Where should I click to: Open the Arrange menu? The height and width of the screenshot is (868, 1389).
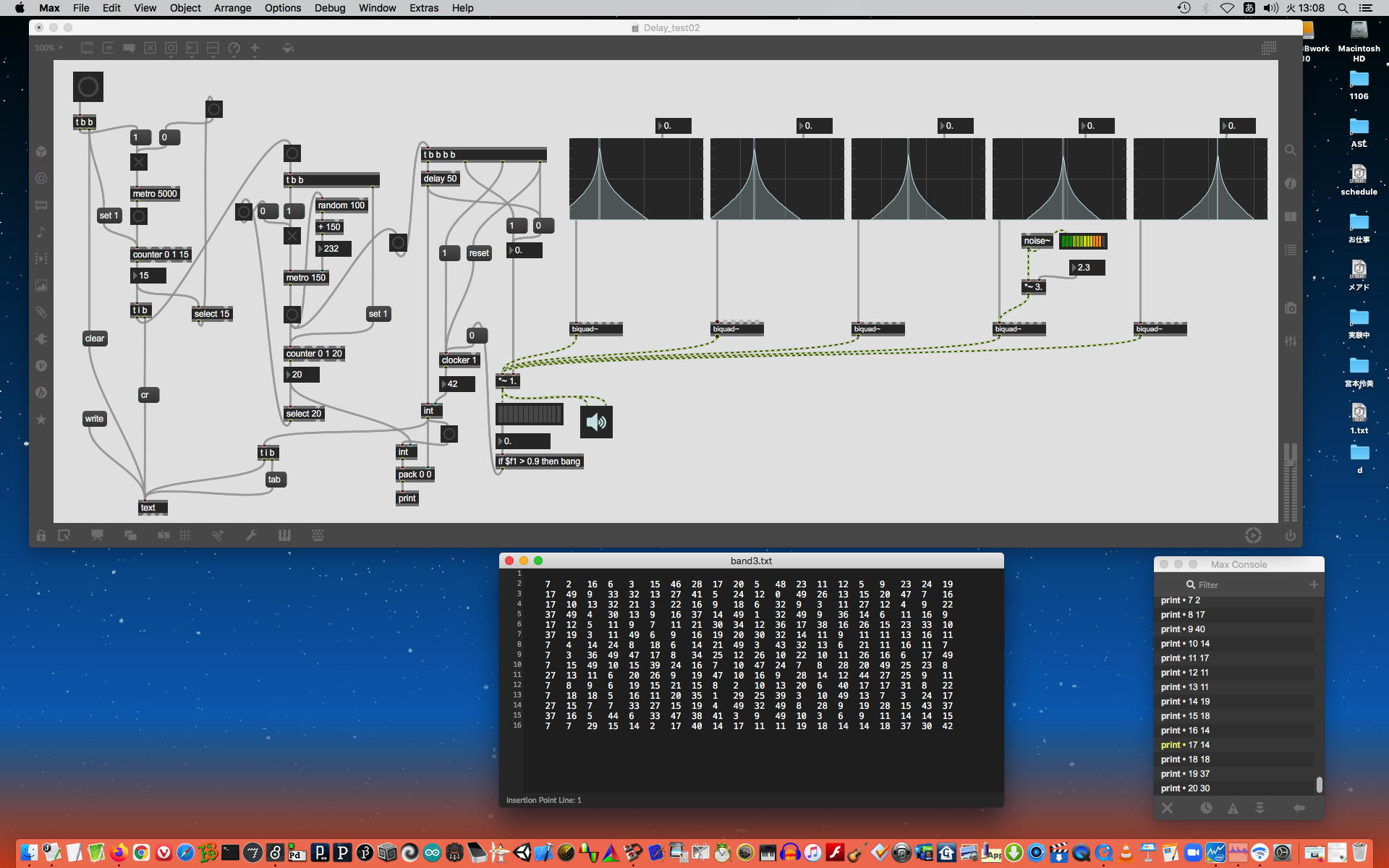232,8
